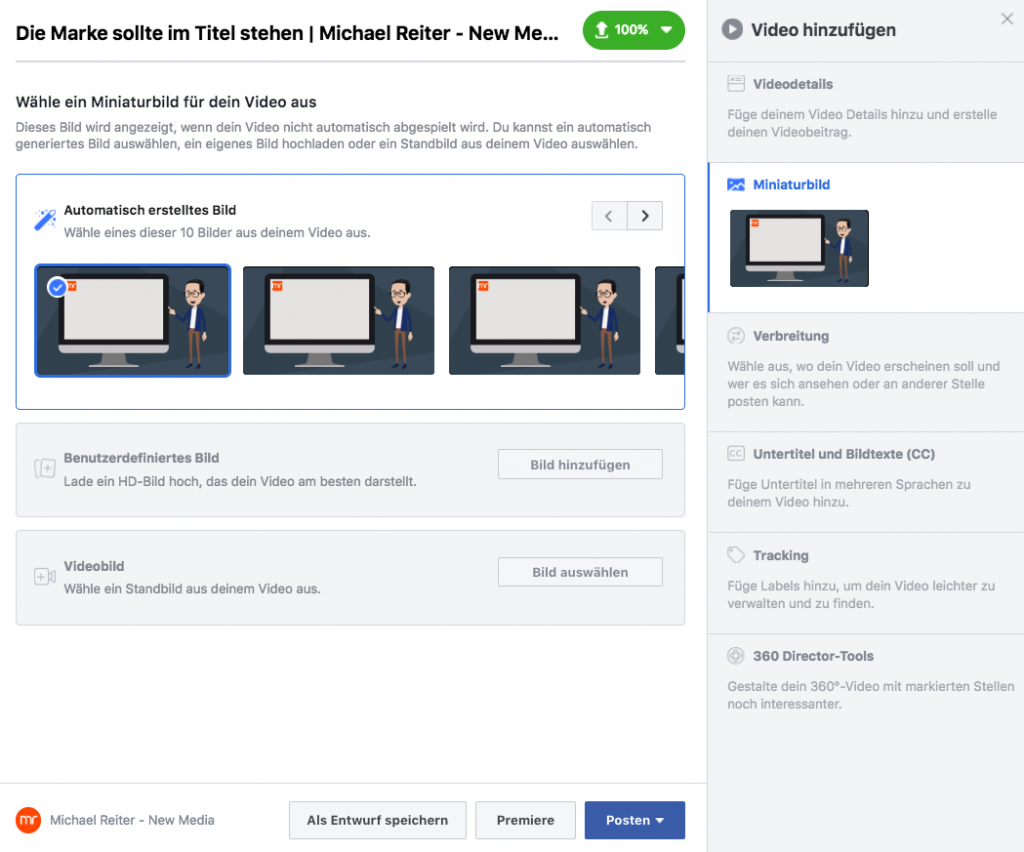Click the magic wand auto-generated image icon

coord(45,220)
